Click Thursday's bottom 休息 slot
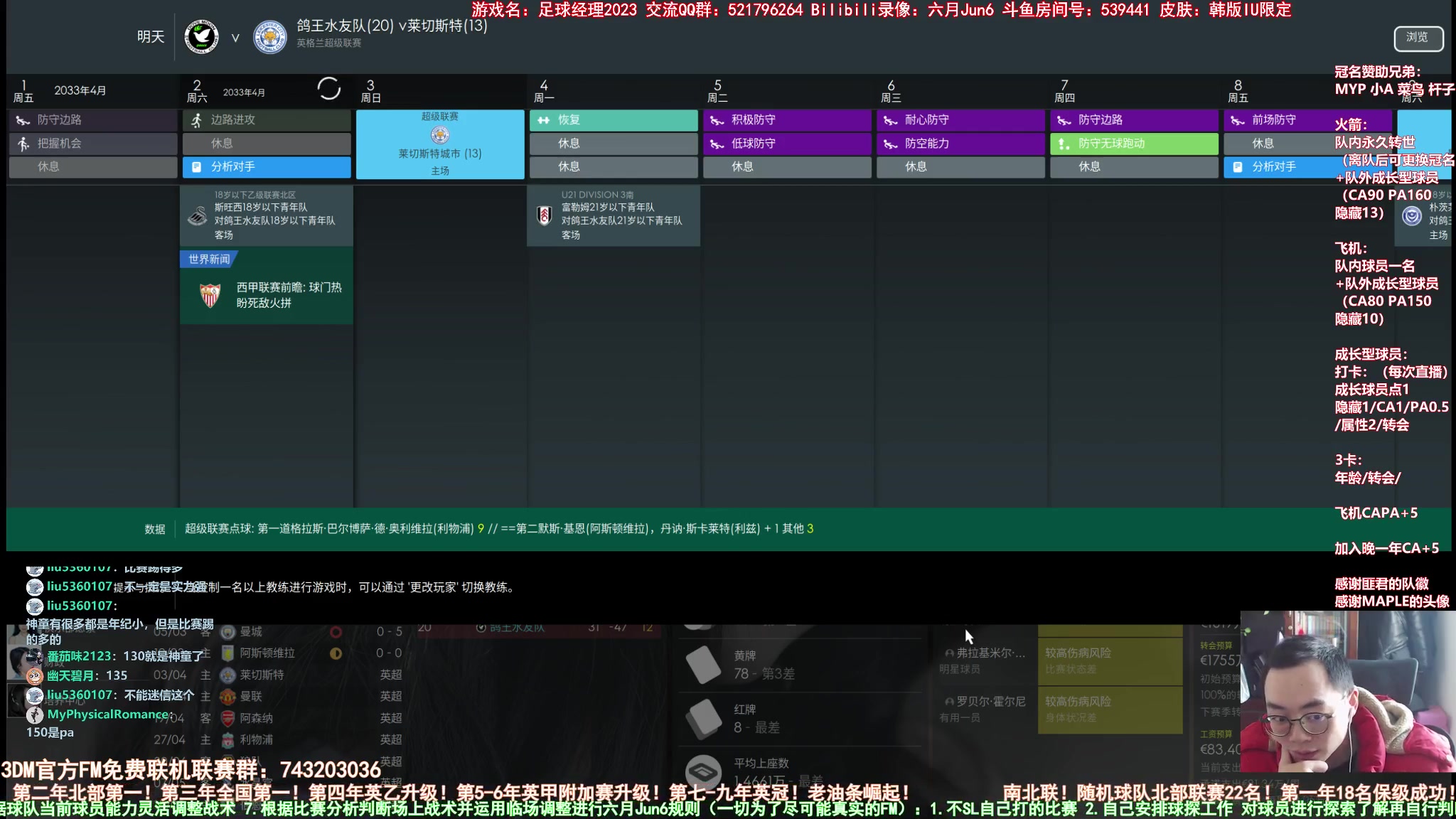Viewport: 1456px width, 819px height. (x=1134, y=167)
